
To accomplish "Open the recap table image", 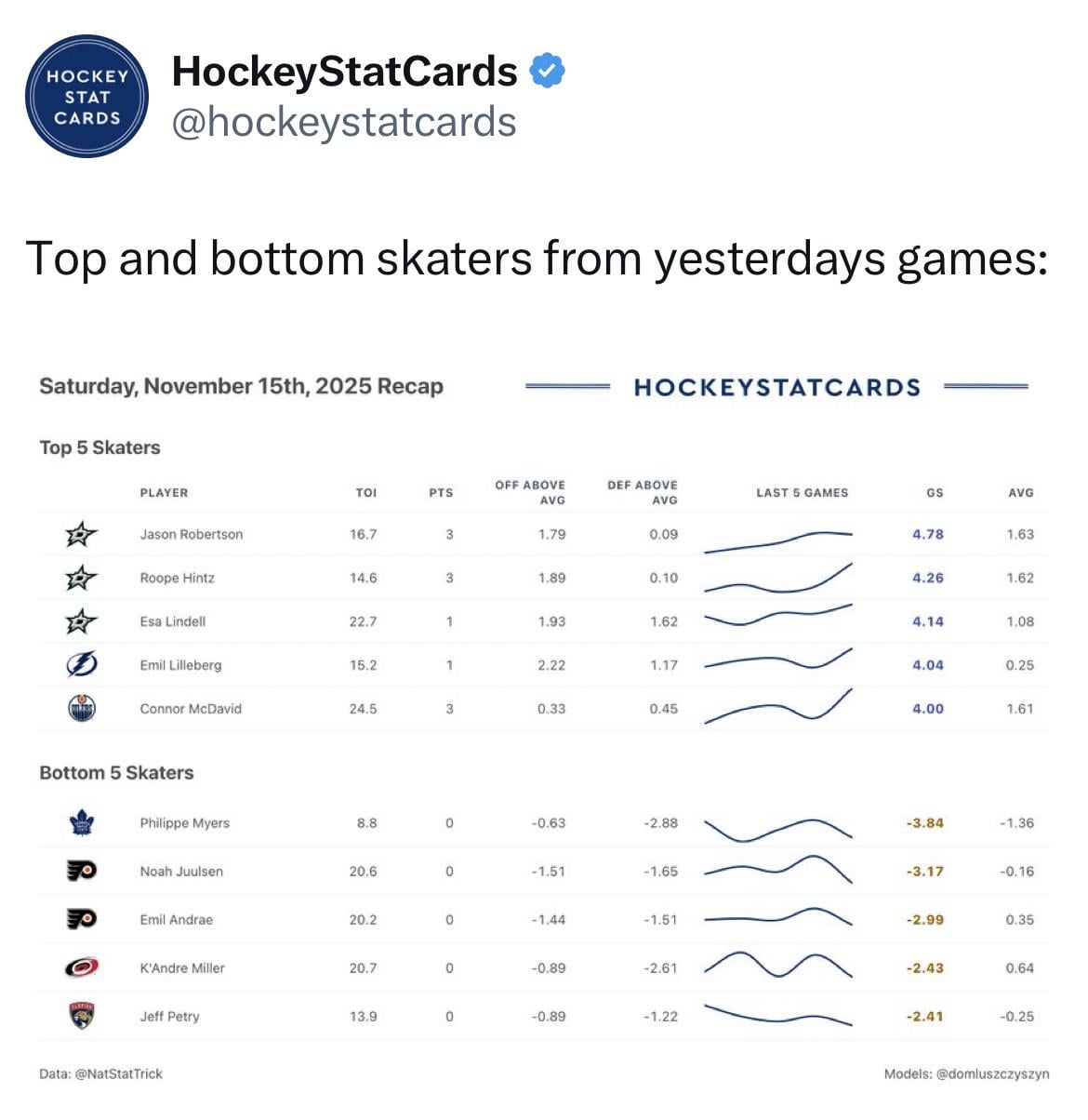I will pos(544,726).
